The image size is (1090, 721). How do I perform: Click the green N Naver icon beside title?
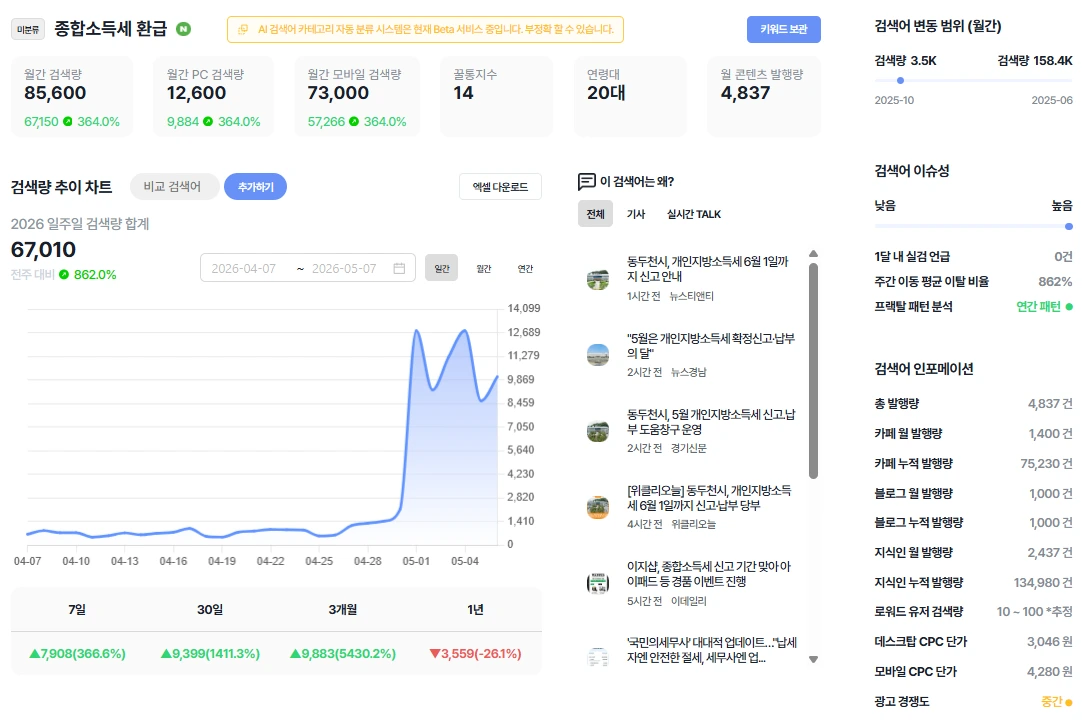point(184,29)
